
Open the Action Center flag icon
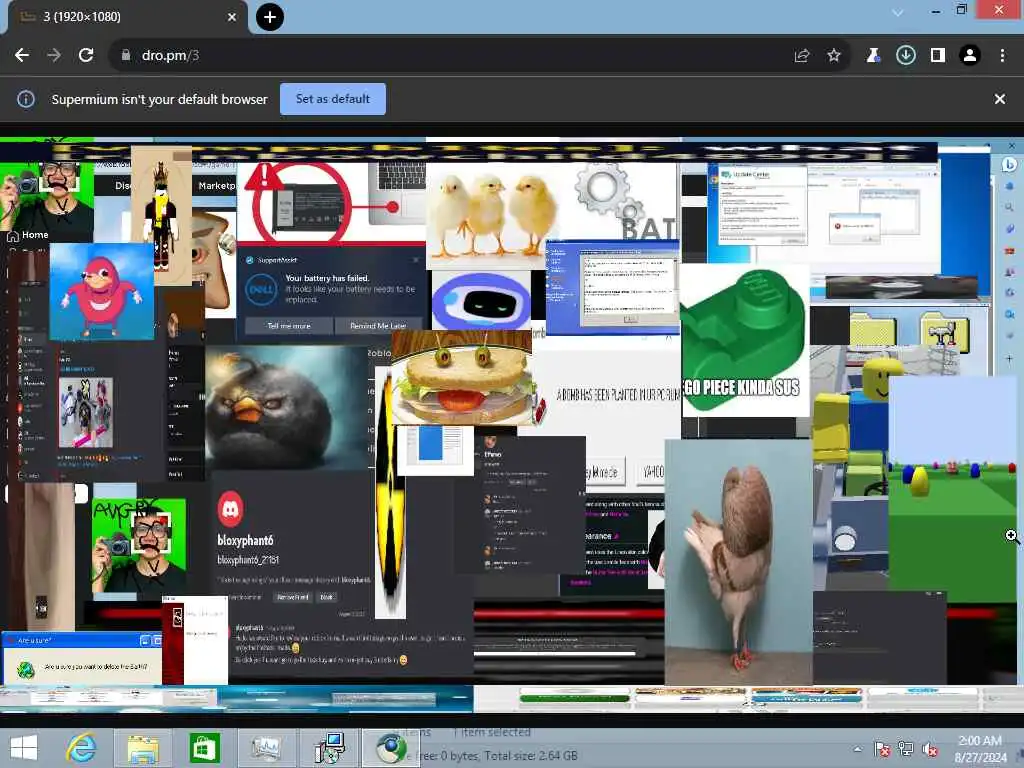pos(882,749)
